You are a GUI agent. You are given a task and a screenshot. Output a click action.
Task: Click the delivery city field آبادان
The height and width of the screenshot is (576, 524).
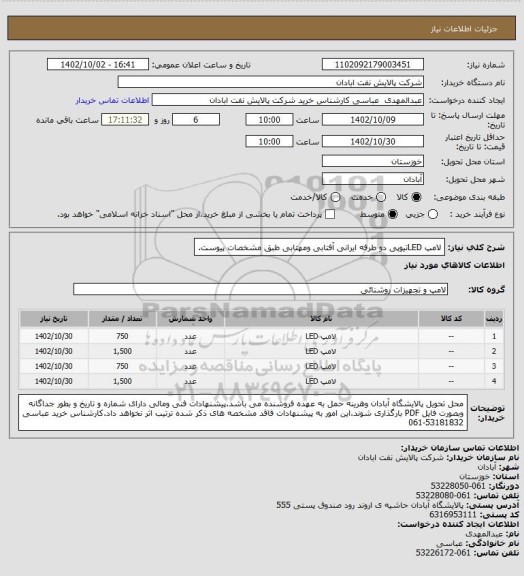coord(373,179)
